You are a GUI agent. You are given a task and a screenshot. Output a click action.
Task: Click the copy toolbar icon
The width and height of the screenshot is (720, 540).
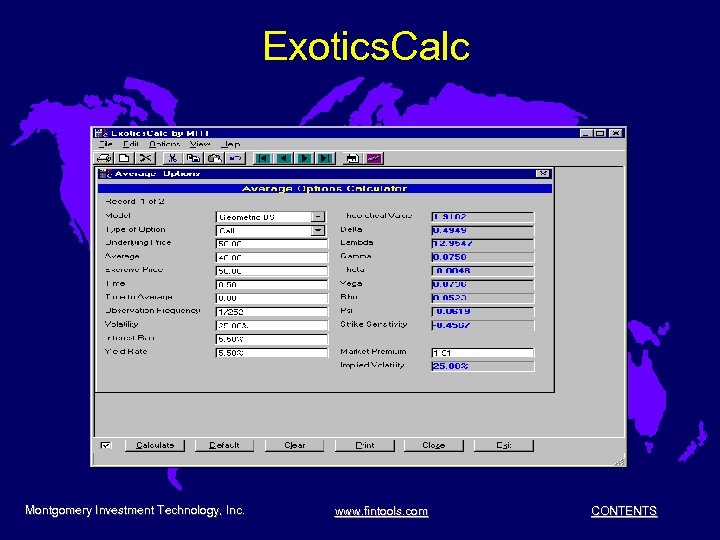pos(193,158)
